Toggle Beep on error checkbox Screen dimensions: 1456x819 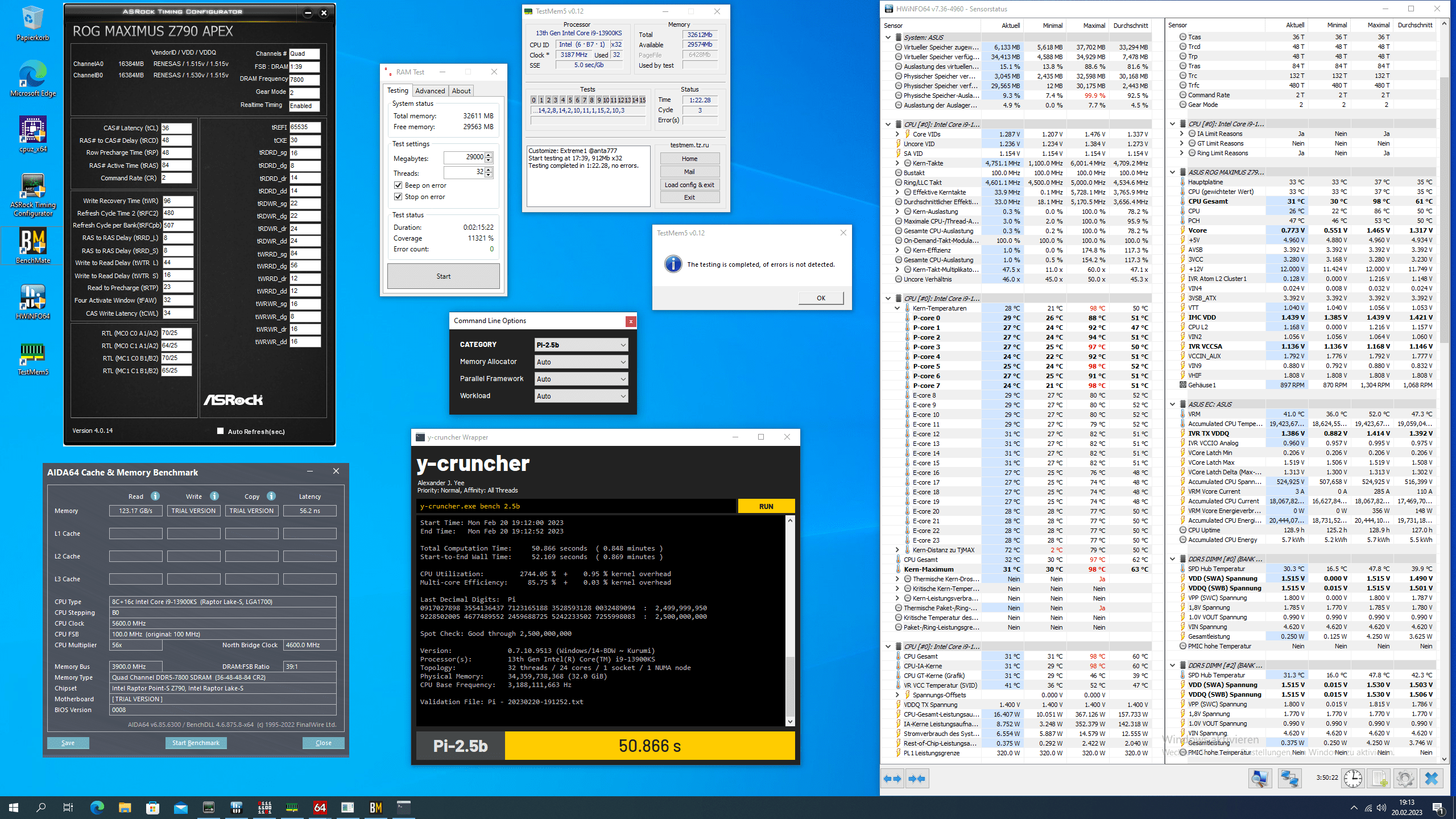pos(398,185)
